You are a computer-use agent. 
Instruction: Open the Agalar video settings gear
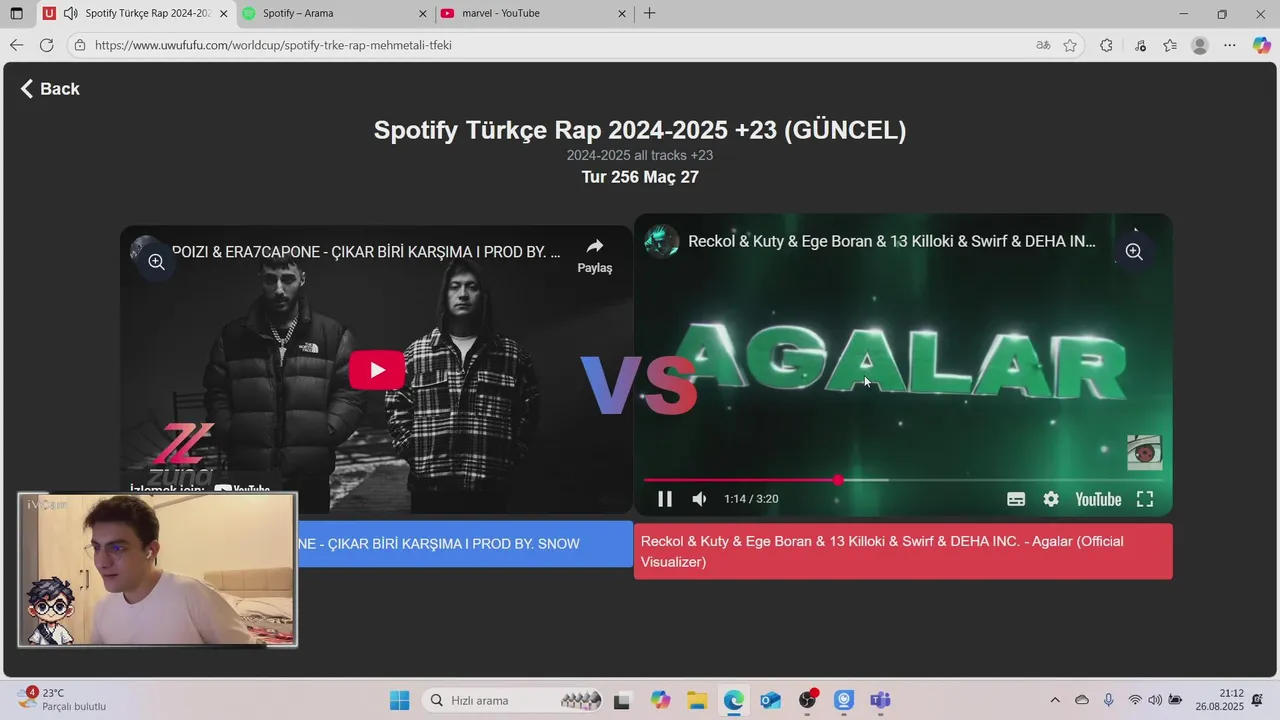pos(1051,499)
